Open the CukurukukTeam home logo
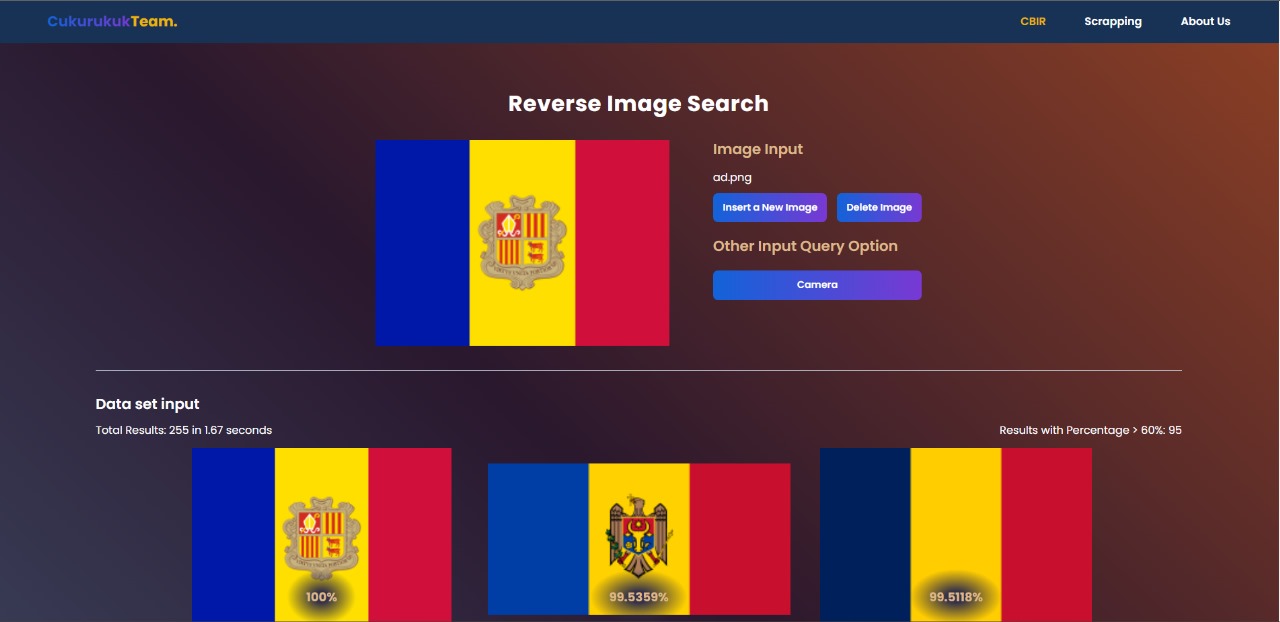This screenshot has height=622, width=1280. (x=112, y=21)
